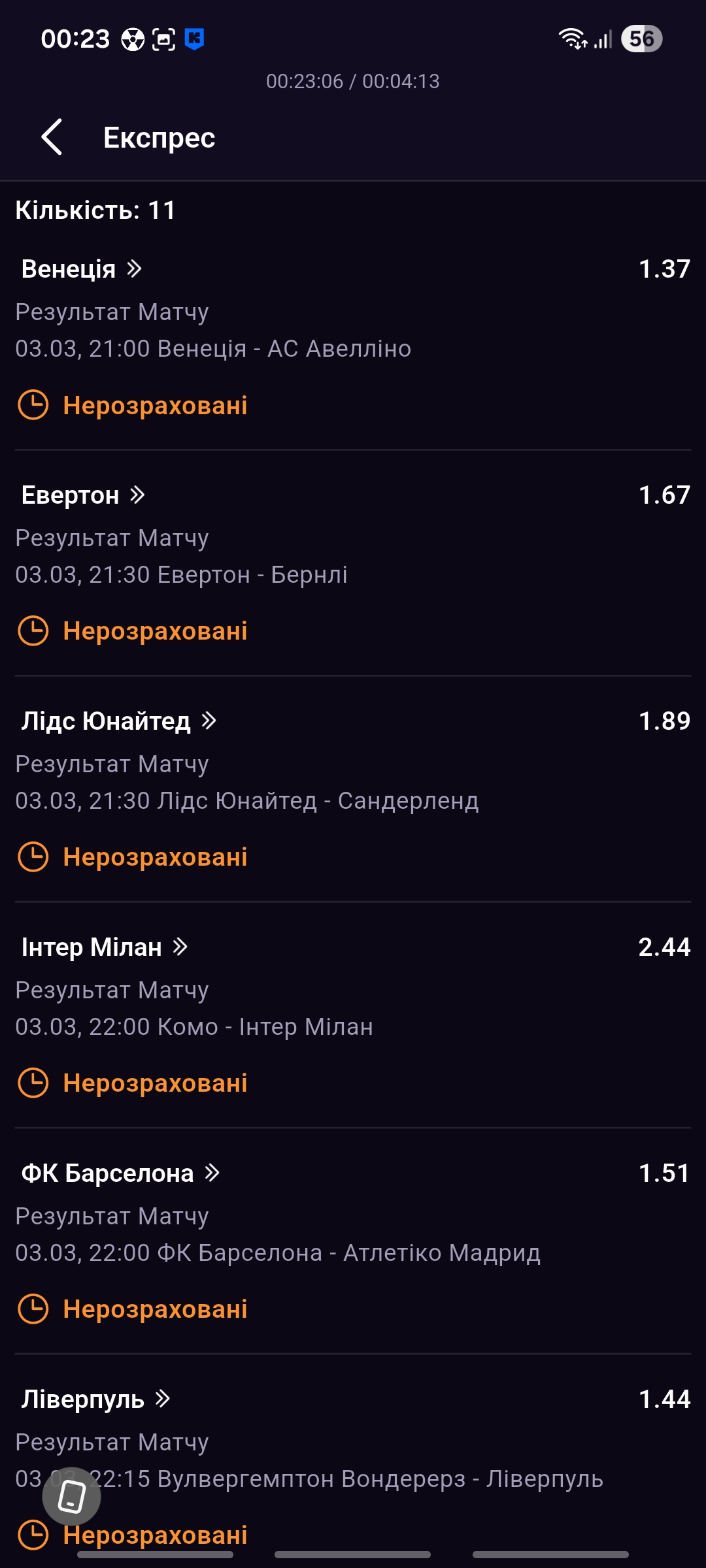This screenshot has width=706, height=1568.
Task: Tap the clock icon under Інтер Мілан bet
Action: click(x=33, y=1083)
